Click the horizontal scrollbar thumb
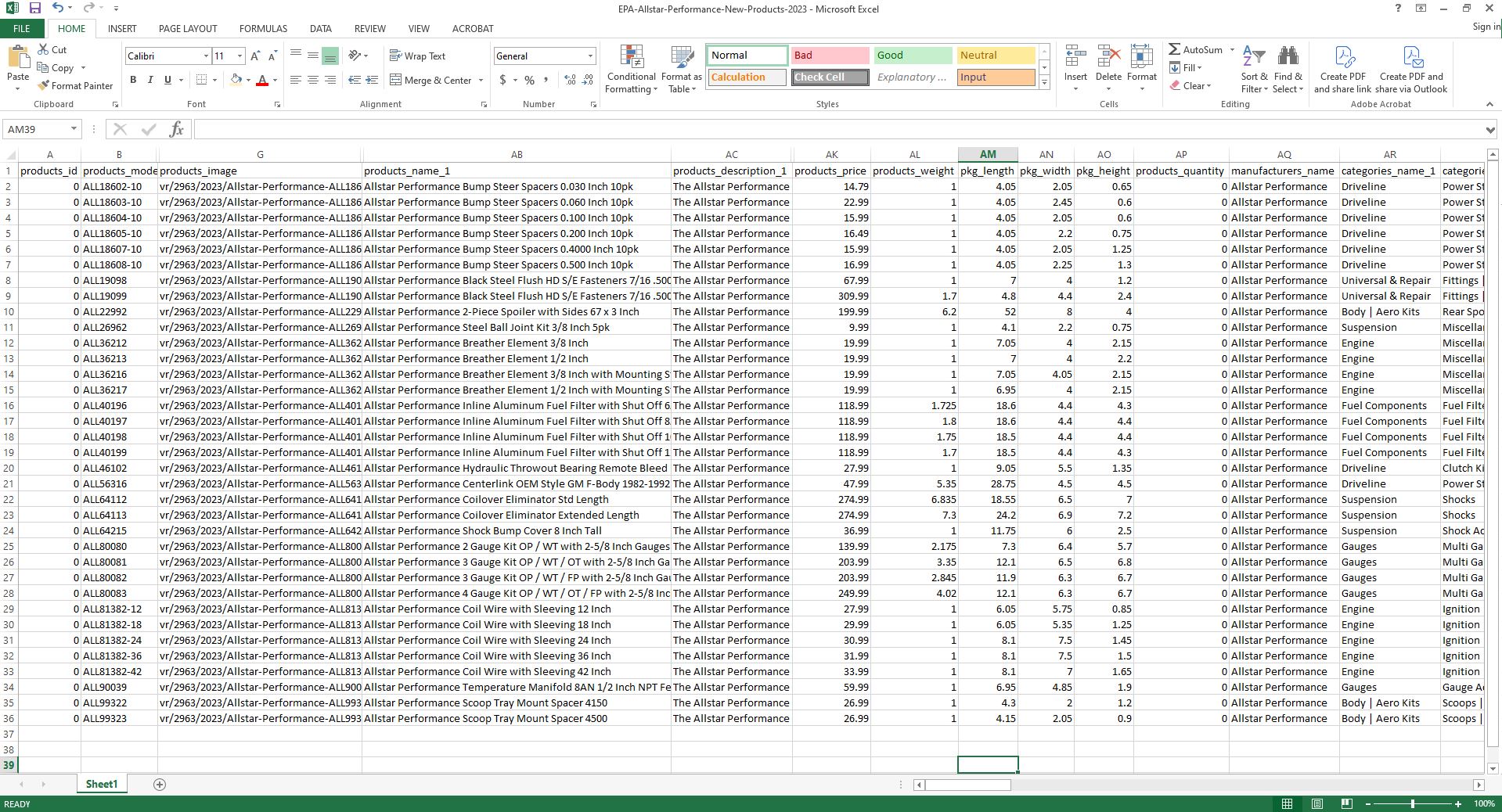Screen dimensions: 1502x812 (x=968, y=785)
